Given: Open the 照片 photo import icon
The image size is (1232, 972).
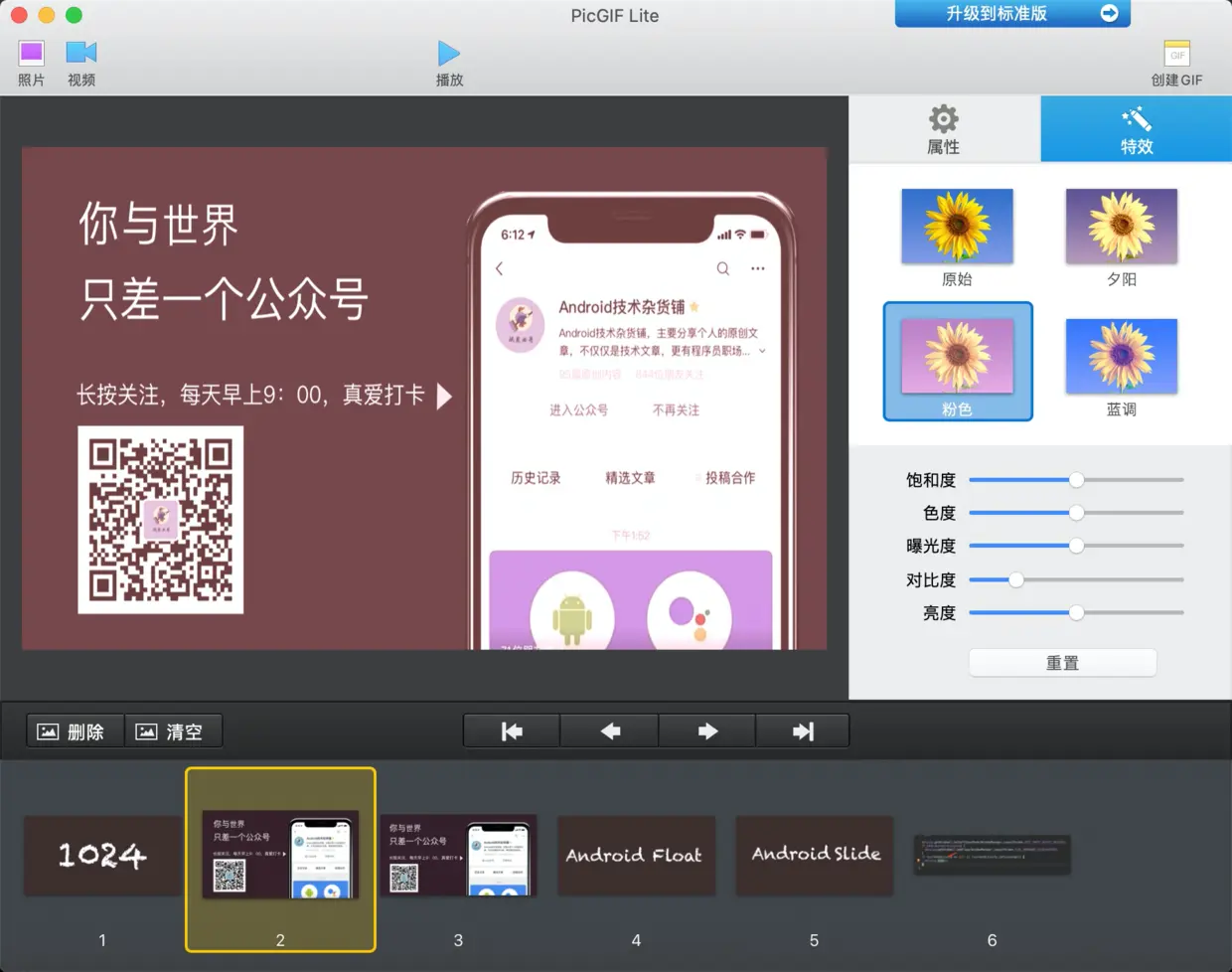Looking at the screenshot, I should (32, 54).
